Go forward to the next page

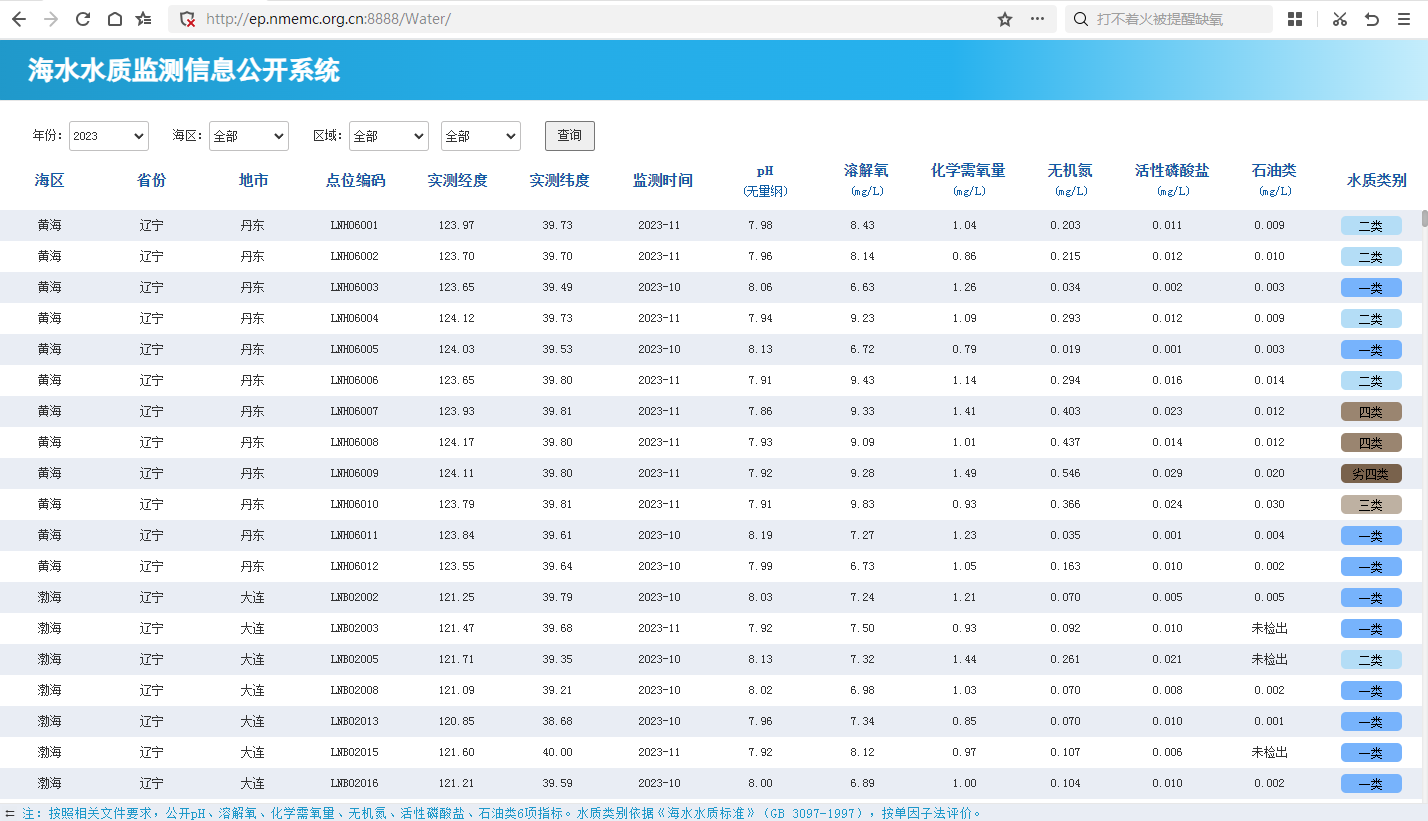pyautogui.click(x=51, y=19)
